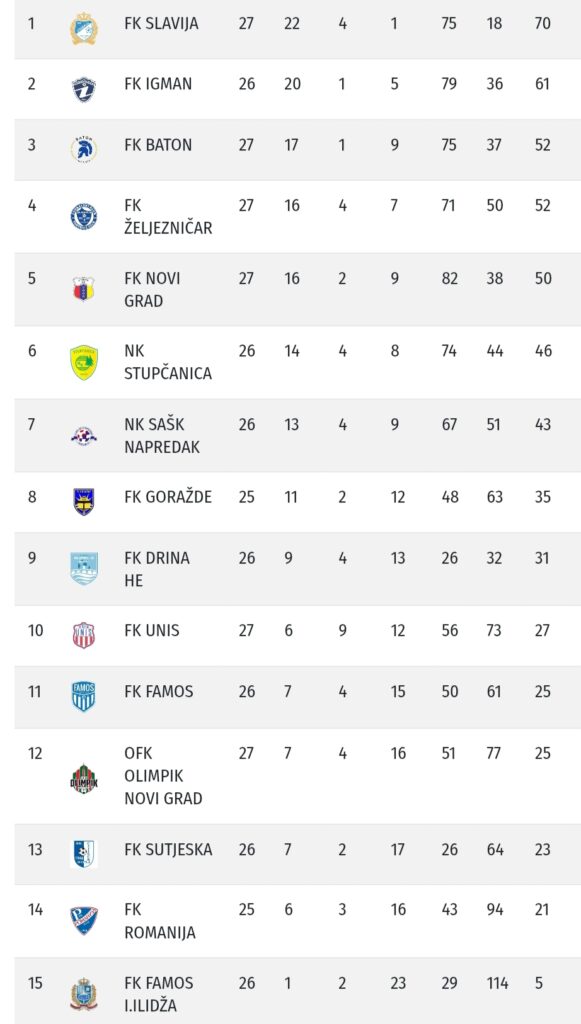Click the FK Baton helmet logo
This screenshot has height=1024, width=581.
(x=84, y=150)
